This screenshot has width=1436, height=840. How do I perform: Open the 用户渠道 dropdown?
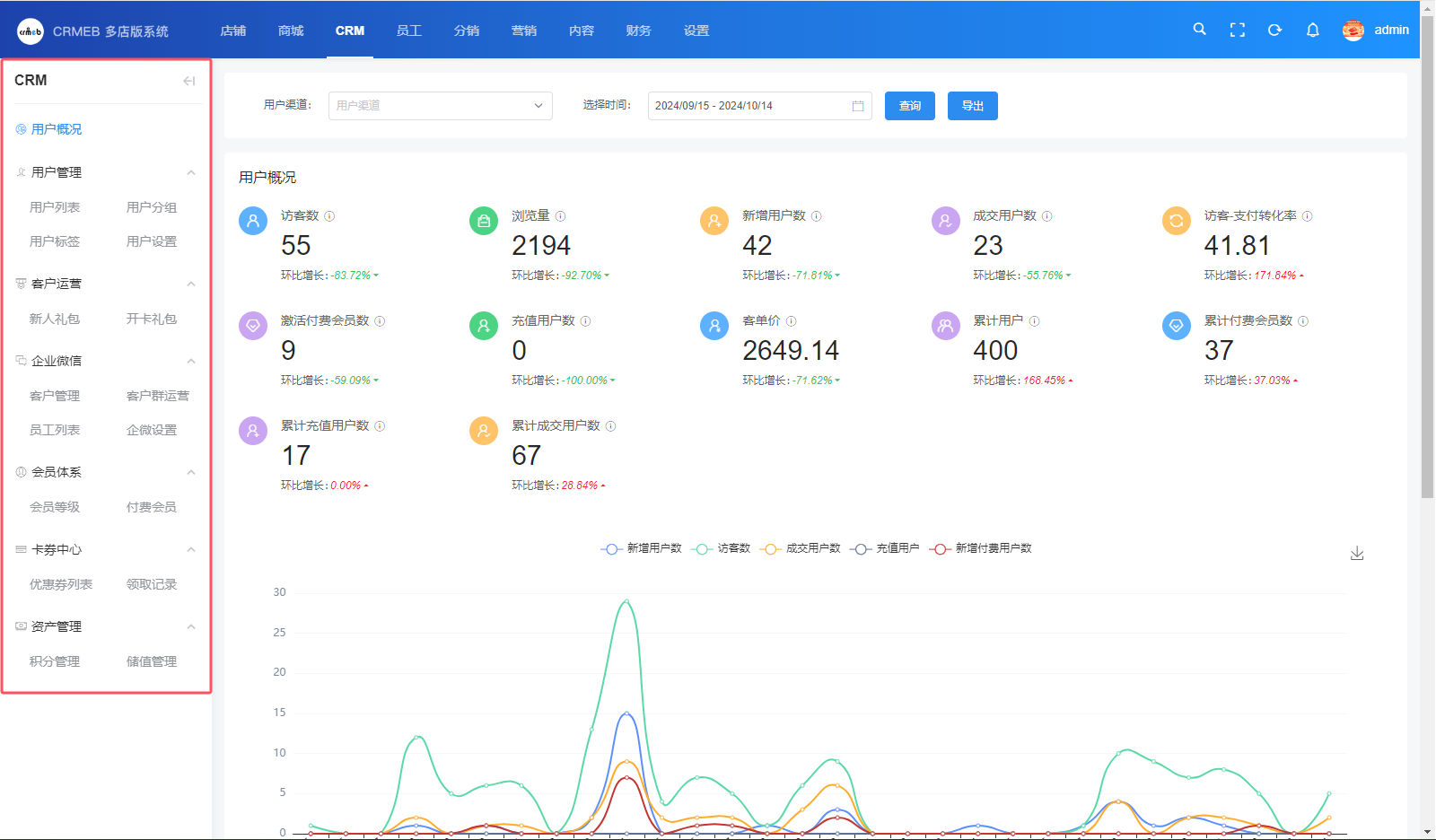pyautogui.click(x=440, y=106)
